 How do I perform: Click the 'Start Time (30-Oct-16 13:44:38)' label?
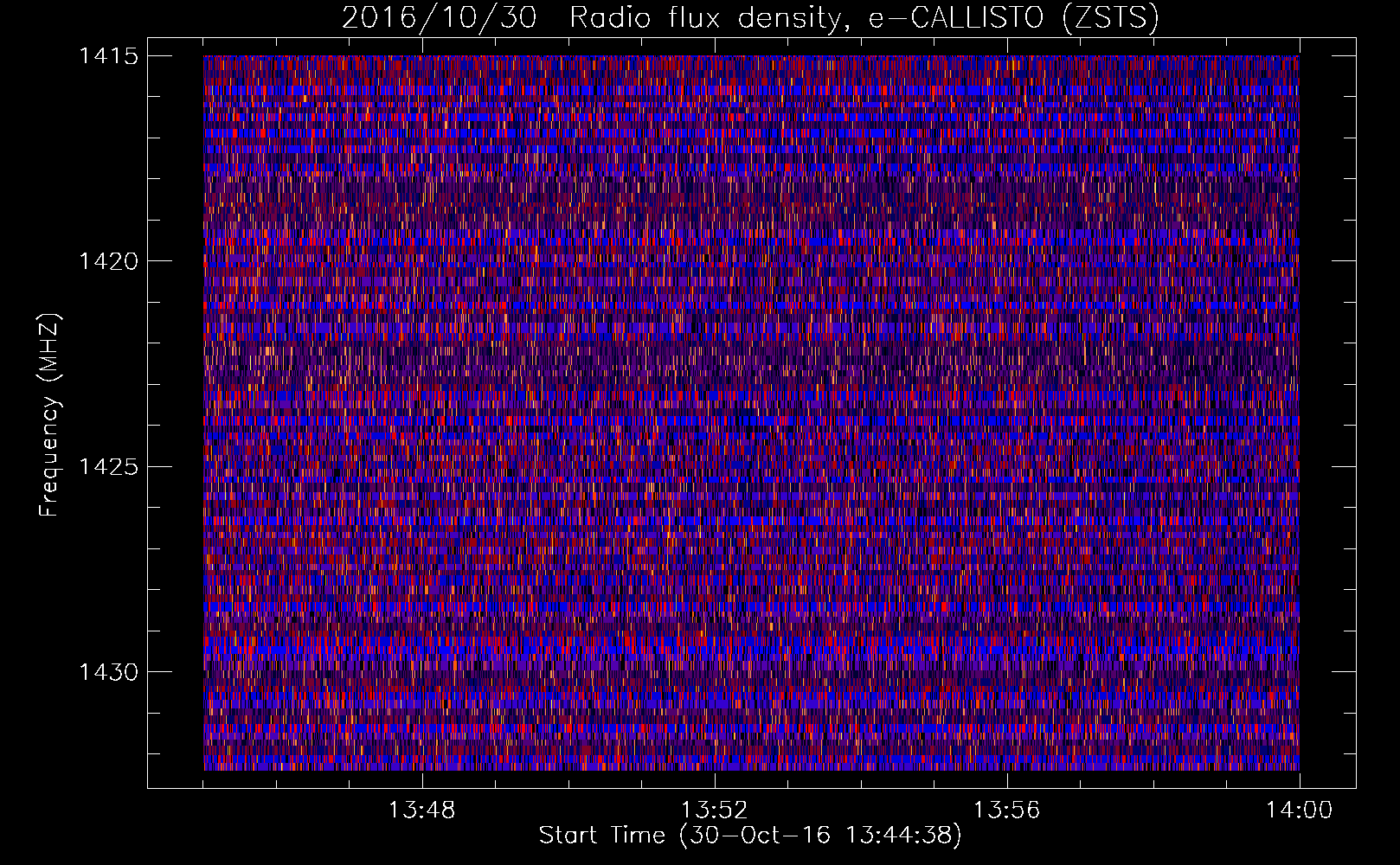tap(750, 836)
